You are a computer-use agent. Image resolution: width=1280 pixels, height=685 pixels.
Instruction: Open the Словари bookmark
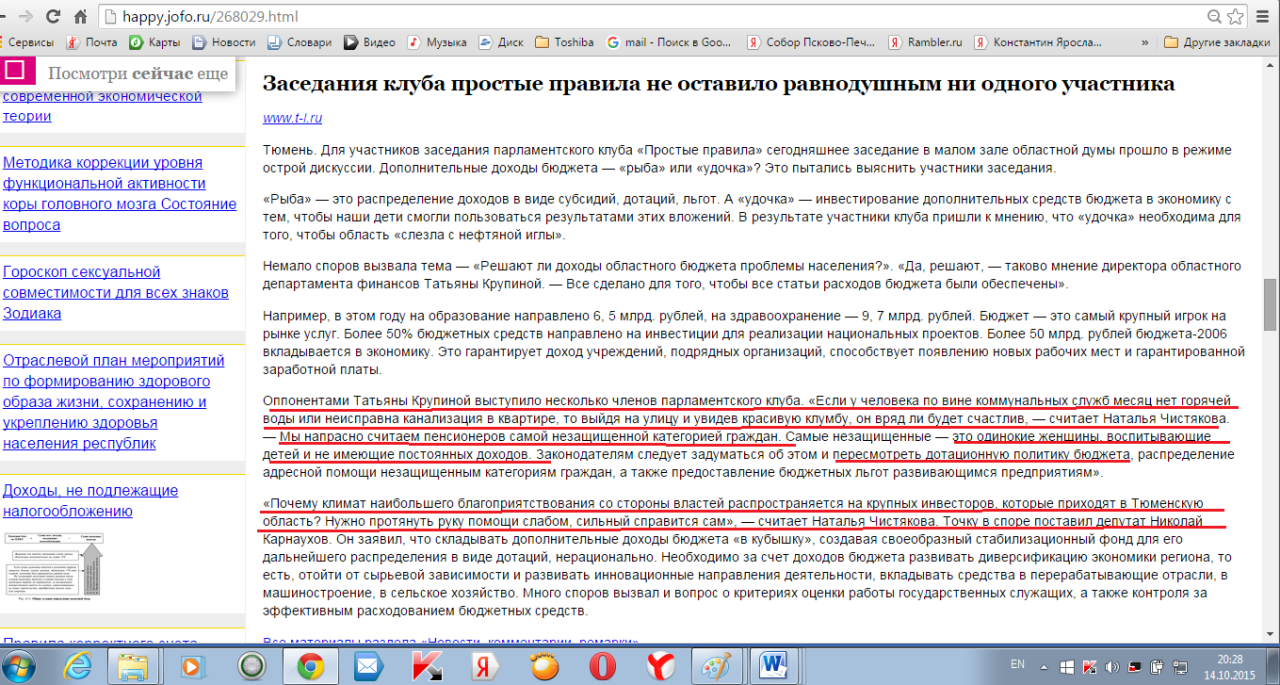coord(299,43)
